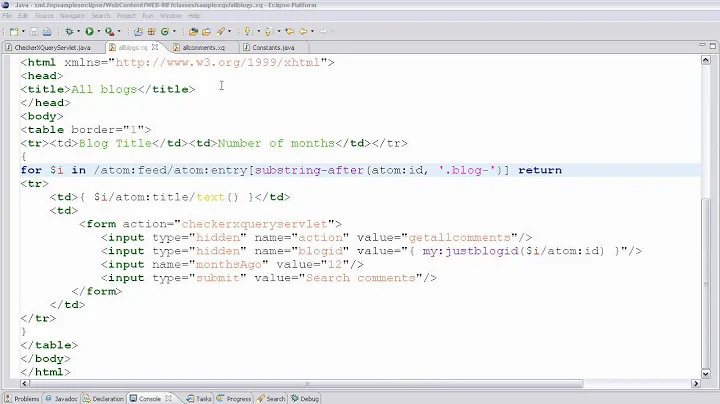Click the Previous Annotation toolbar icon
Screen dimensions: 720x404
(x=269, y=32)
